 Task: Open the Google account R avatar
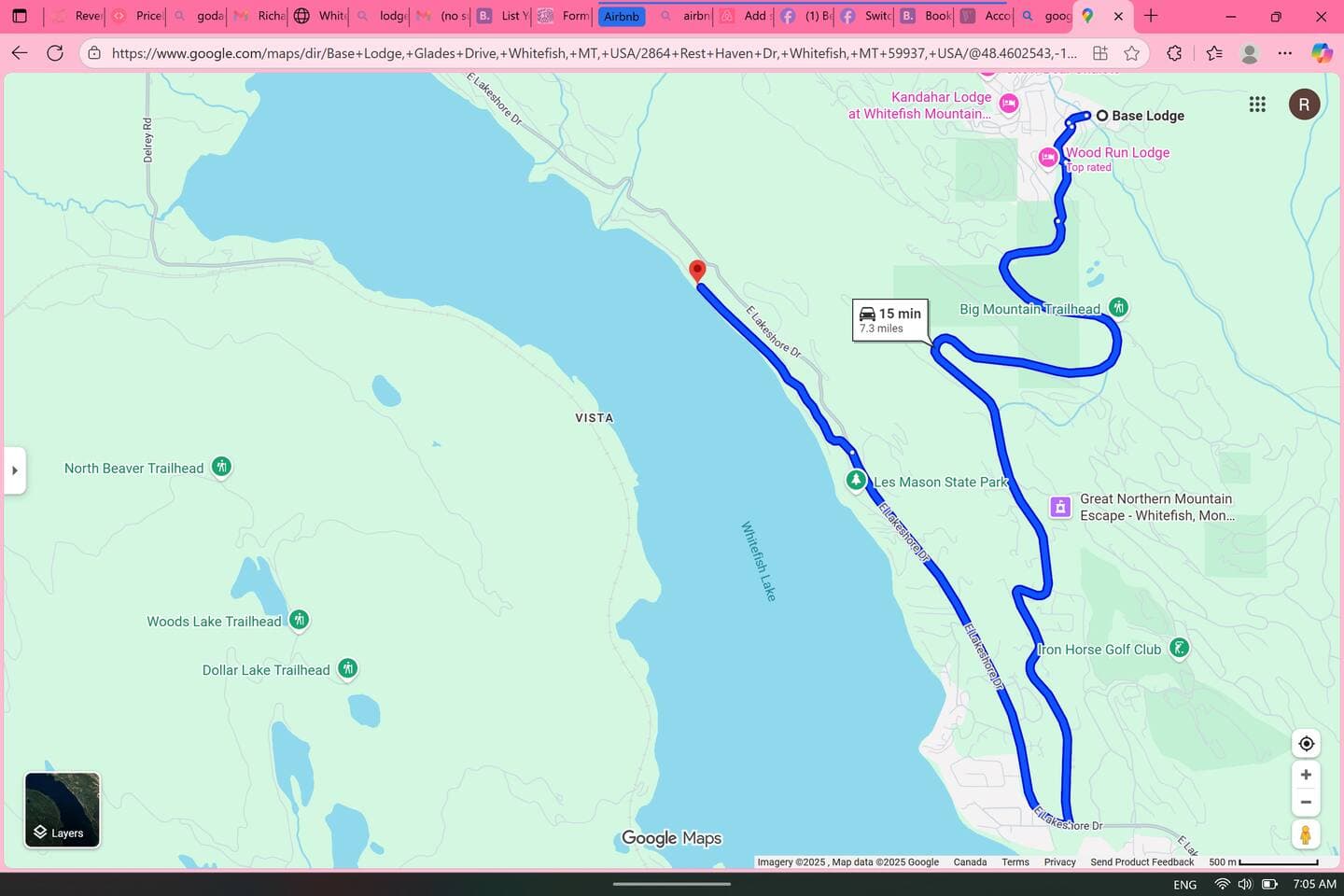point(1304,105)
